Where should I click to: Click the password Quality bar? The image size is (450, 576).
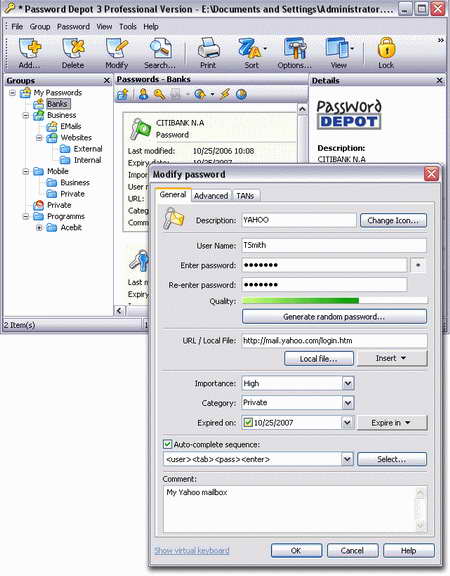(334, 301)
